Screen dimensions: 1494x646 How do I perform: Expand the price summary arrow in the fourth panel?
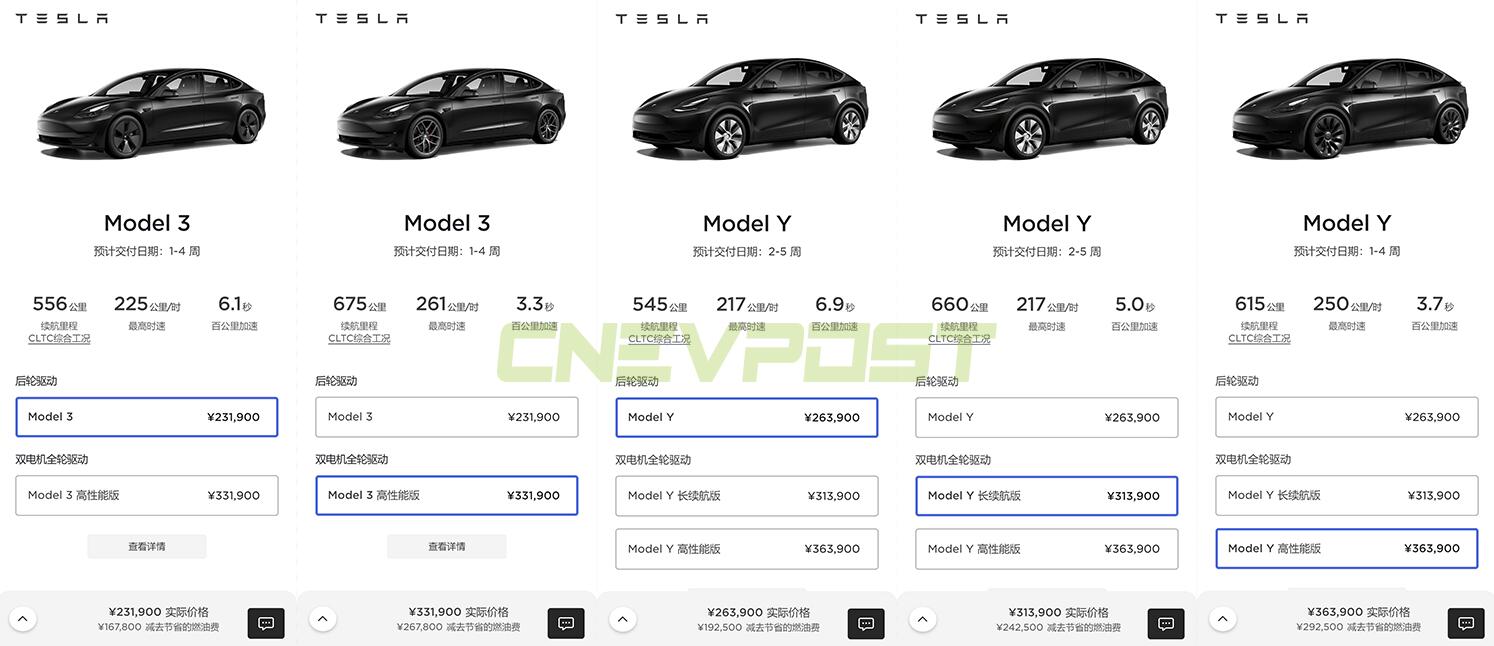922,618
